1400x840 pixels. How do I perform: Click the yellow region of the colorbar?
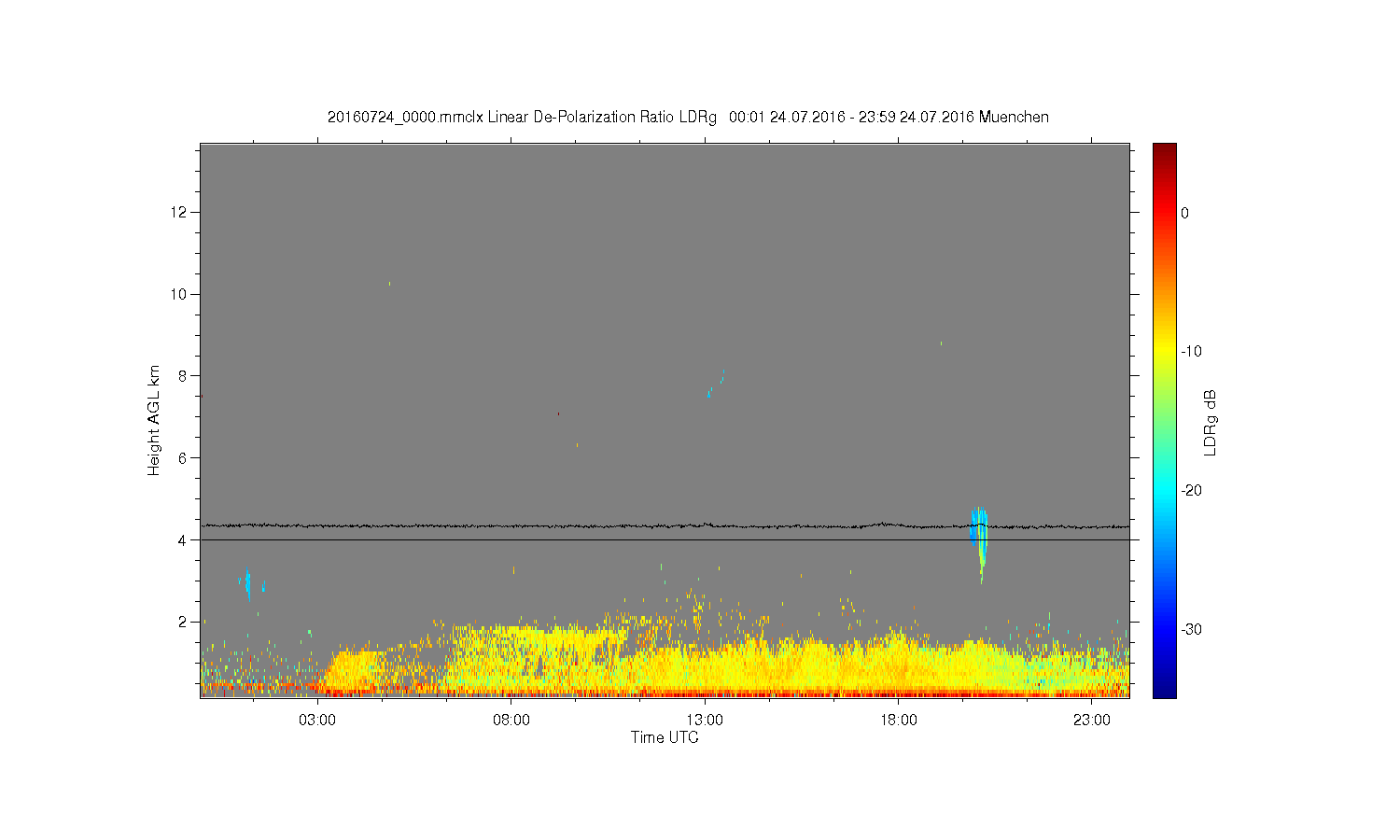coord(1165,352)
